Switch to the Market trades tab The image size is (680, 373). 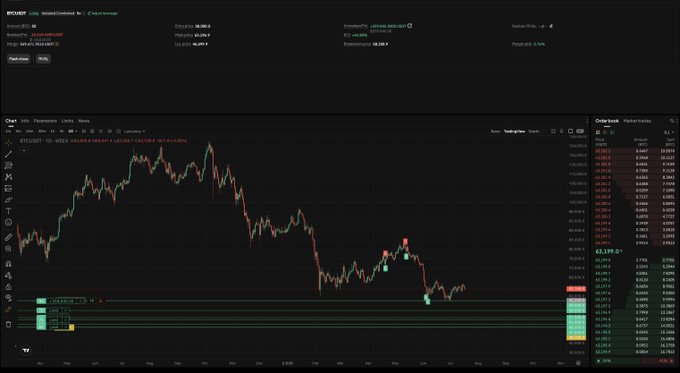(637, 121)
